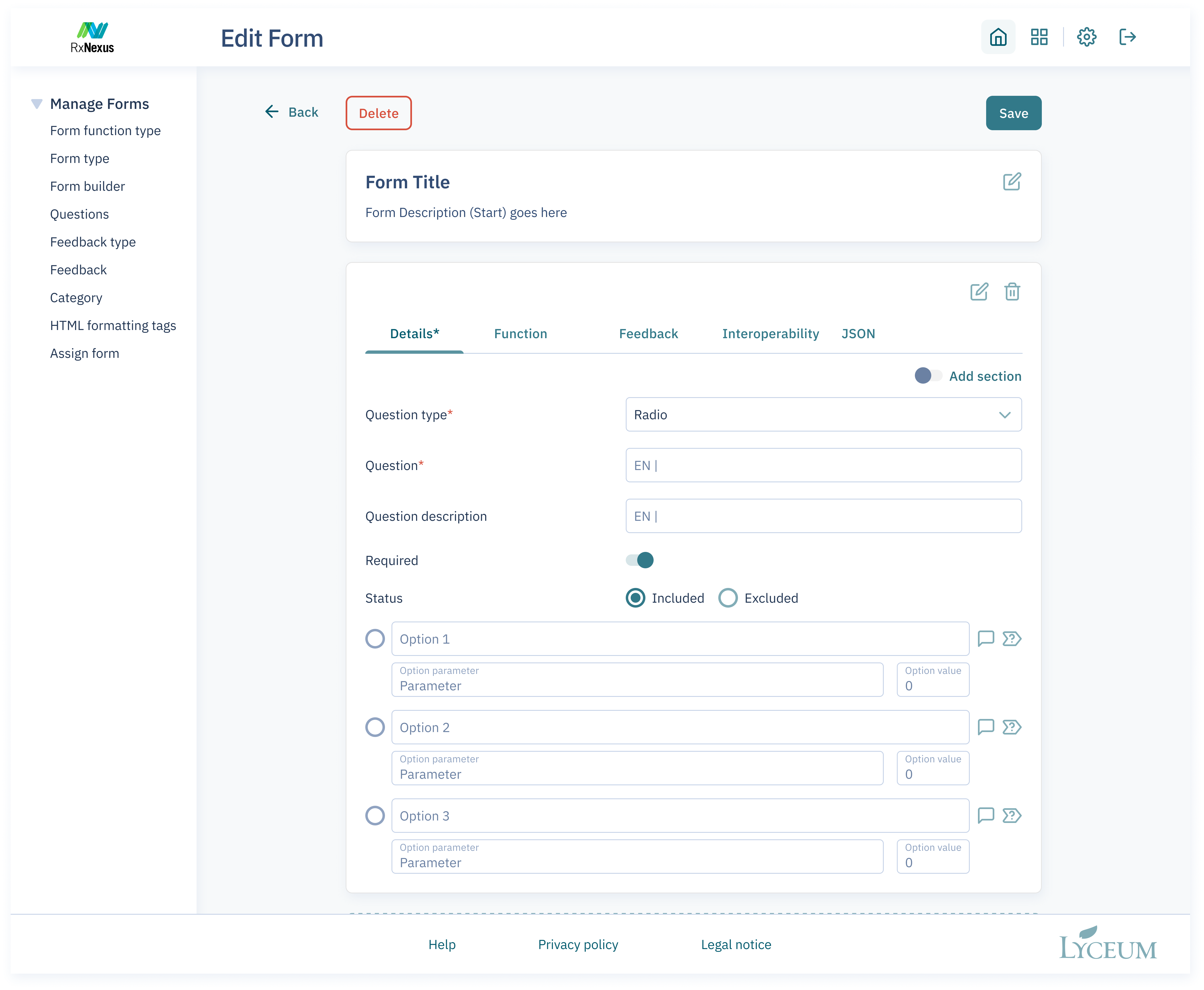Select the Excluded status radio
Screen dimensions: 1204x990
pos(728,598)
